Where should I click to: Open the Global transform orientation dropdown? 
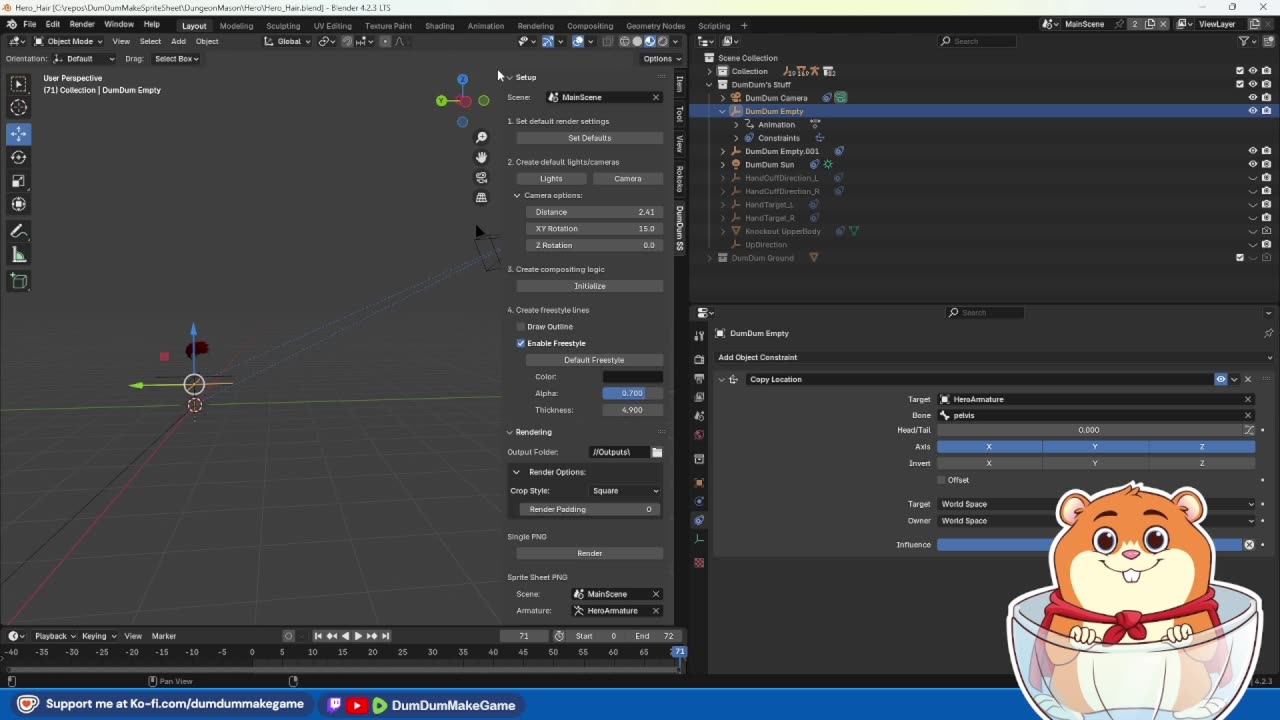point(288,41)
